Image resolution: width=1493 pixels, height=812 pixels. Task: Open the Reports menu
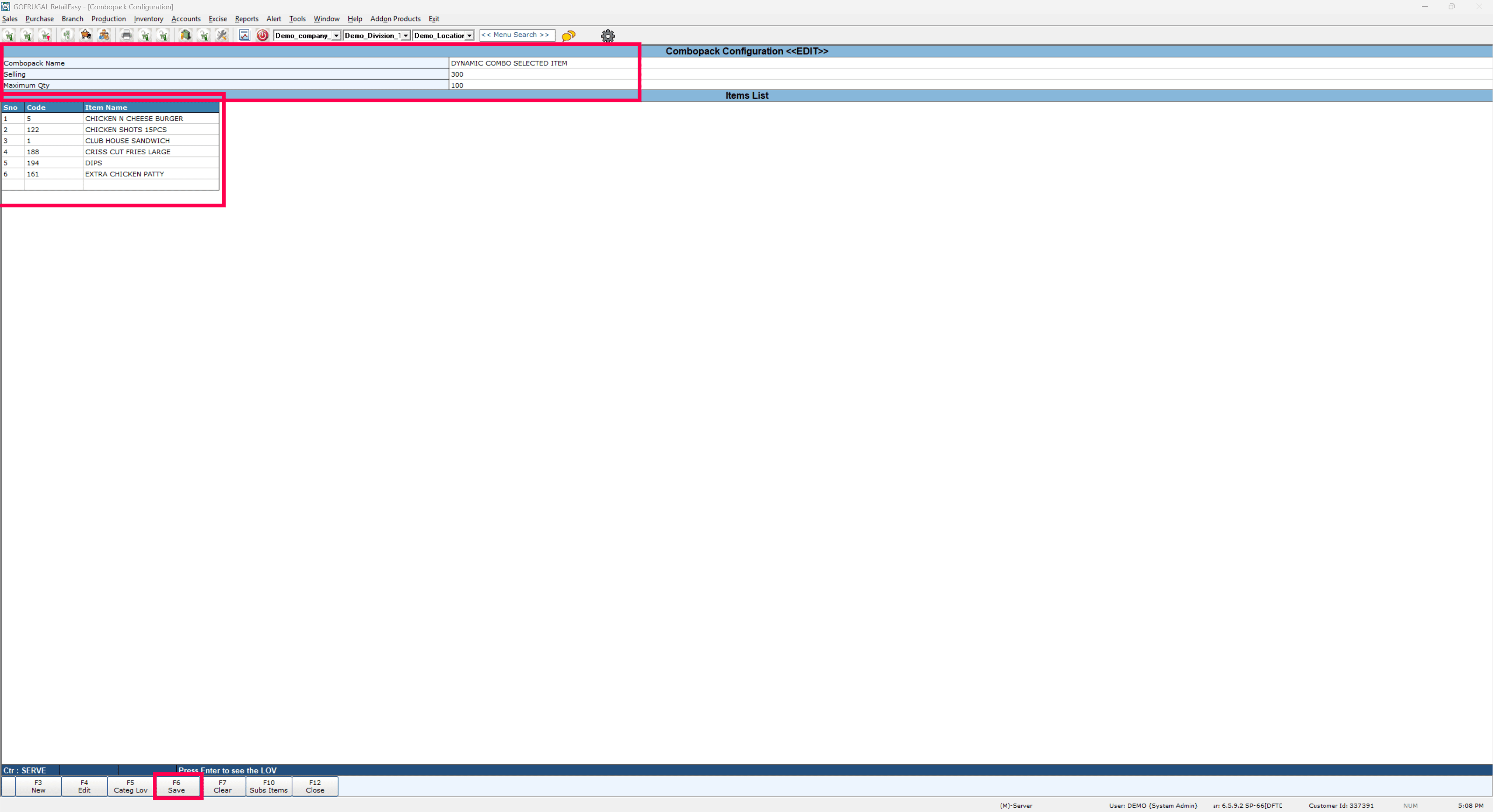coord(246,19)
